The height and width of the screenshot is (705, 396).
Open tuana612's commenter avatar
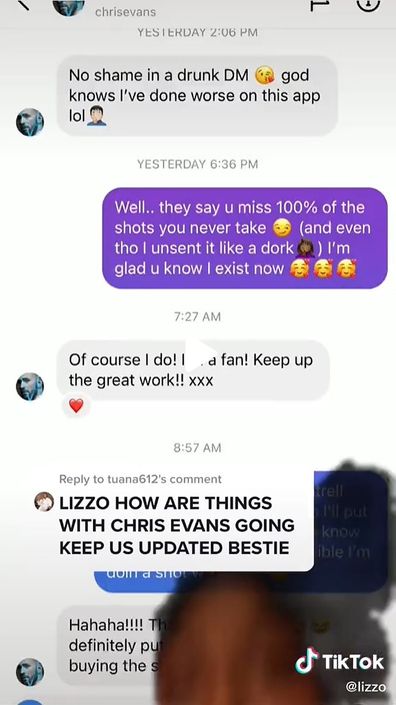point(44,501)
